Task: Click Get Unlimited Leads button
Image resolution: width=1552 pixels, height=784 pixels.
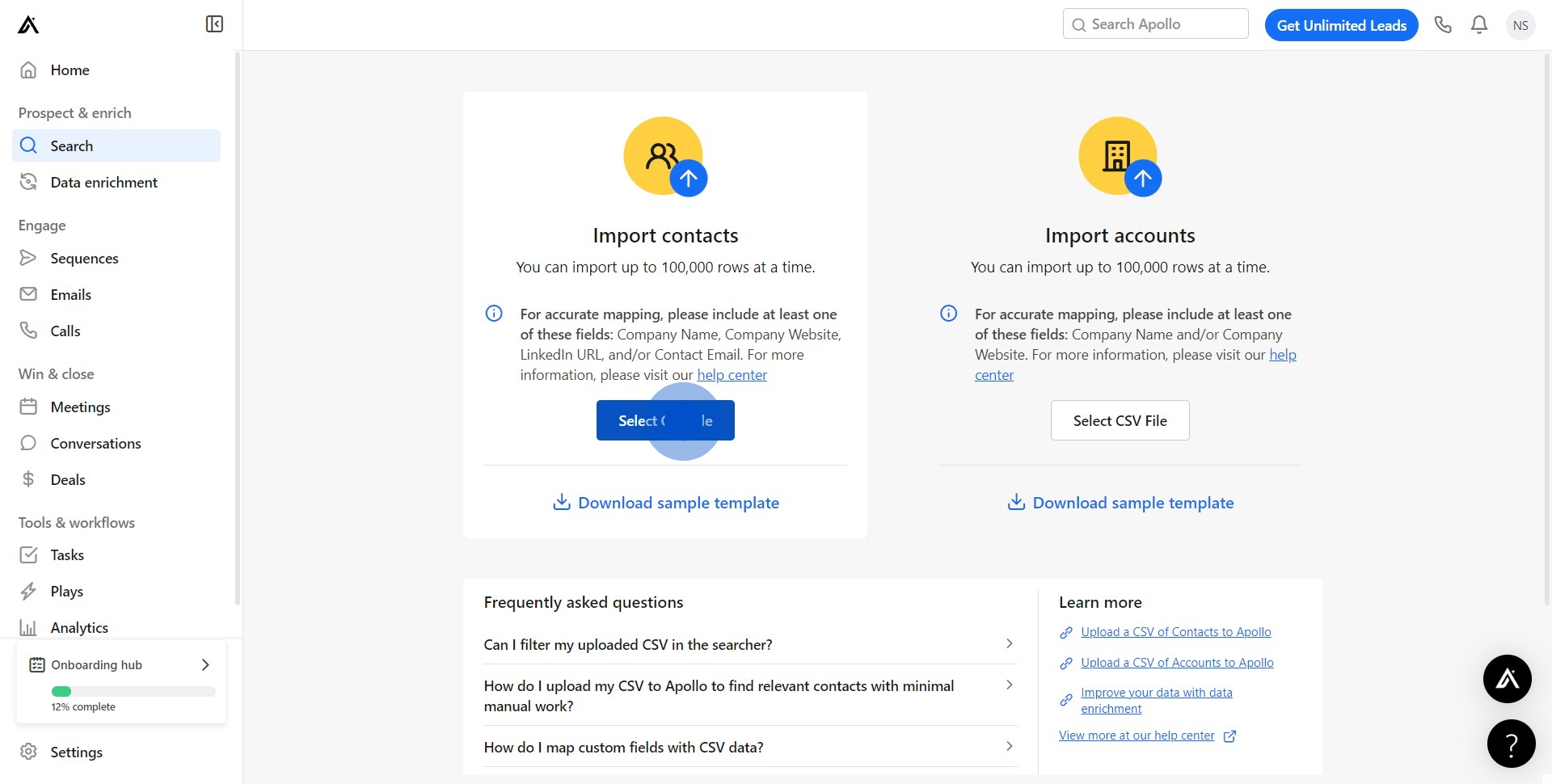Action: click(x=1341, y=25)
